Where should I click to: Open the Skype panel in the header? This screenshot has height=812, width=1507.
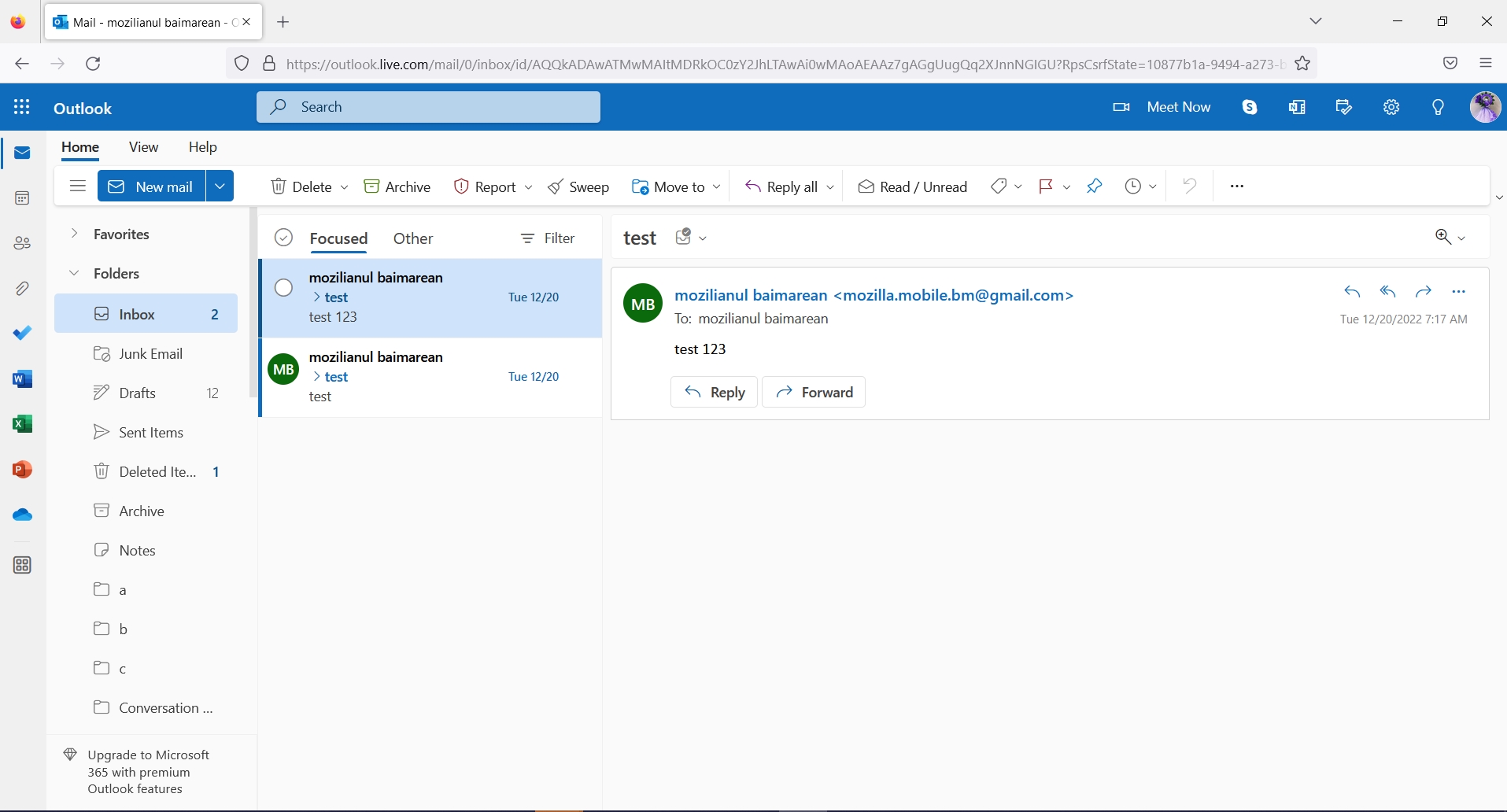(x=1250, y=107)
